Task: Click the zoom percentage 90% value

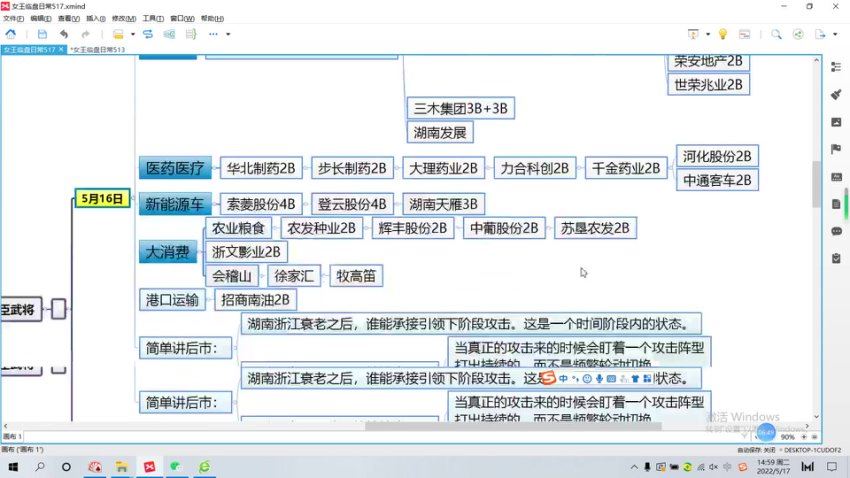Action: point(788,437)
